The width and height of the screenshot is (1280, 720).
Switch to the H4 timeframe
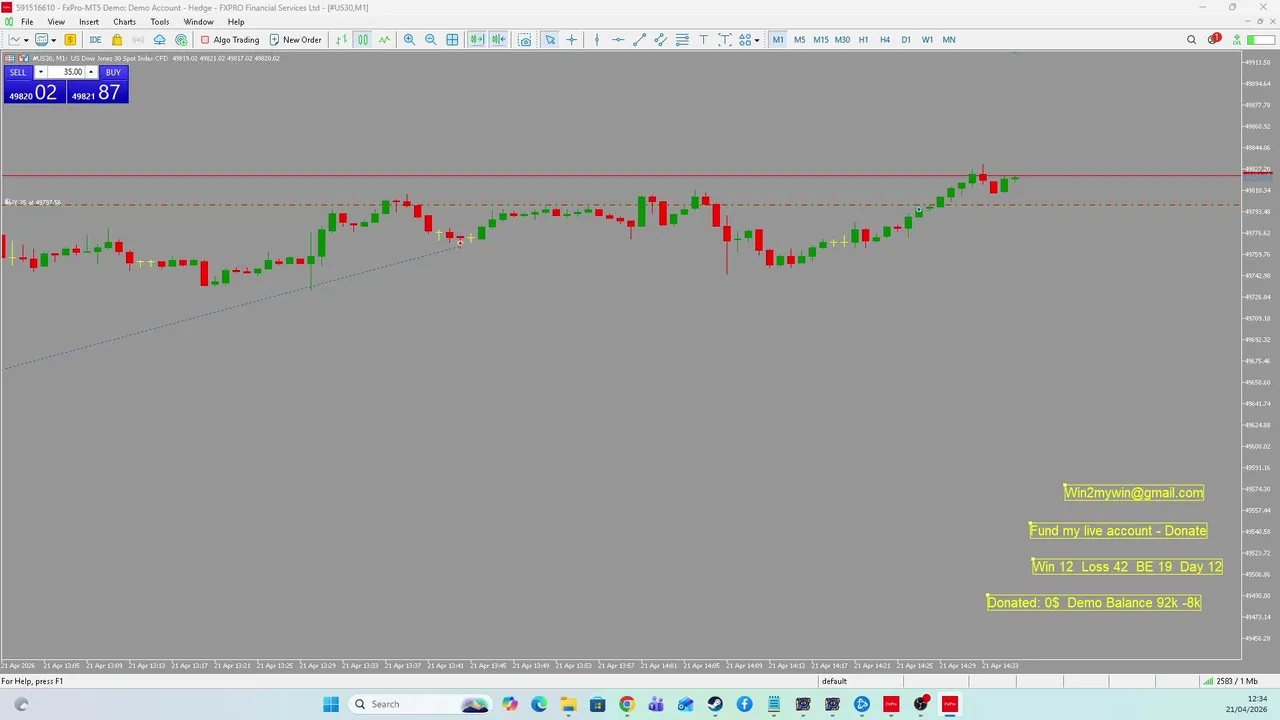[x=884, y=40]
